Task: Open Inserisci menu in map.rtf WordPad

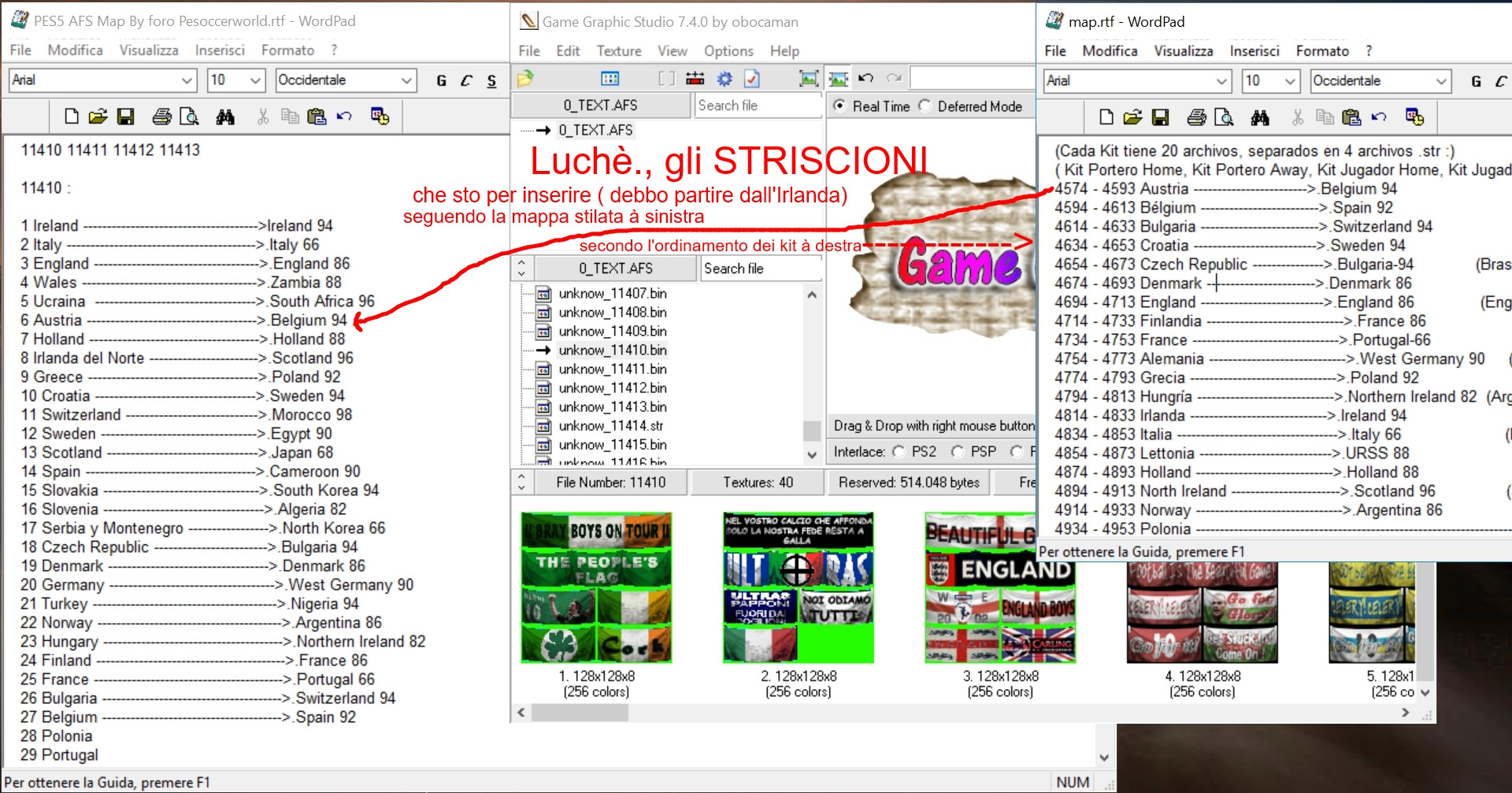Action: 1254,50
